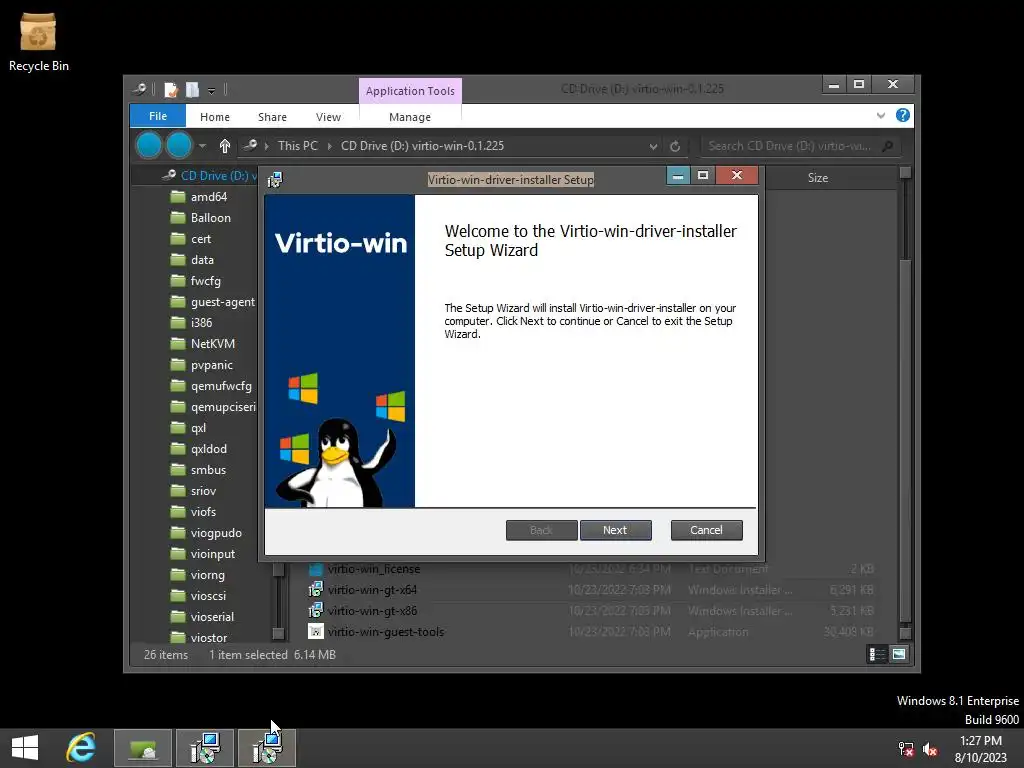Open the recent locations dropdown arrow
This screenshot has width=1024, height=768.
coord(202,146)
